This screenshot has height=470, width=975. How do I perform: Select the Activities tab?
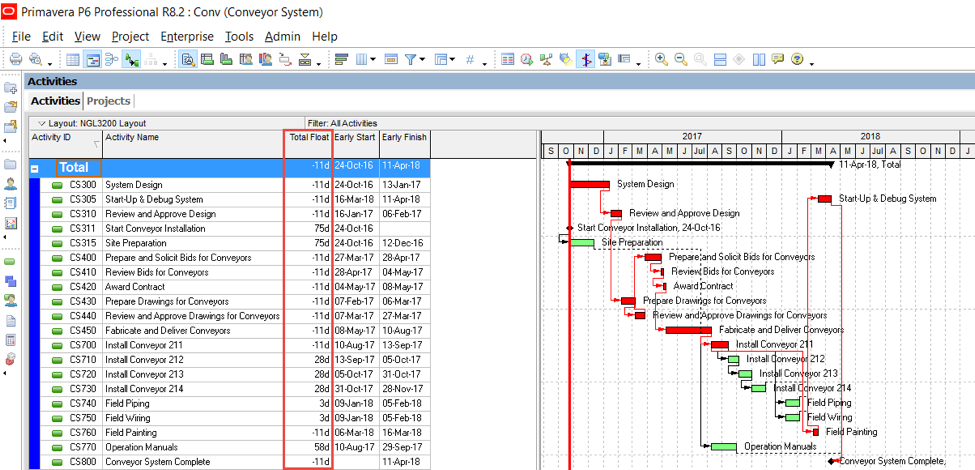point(55,101)
